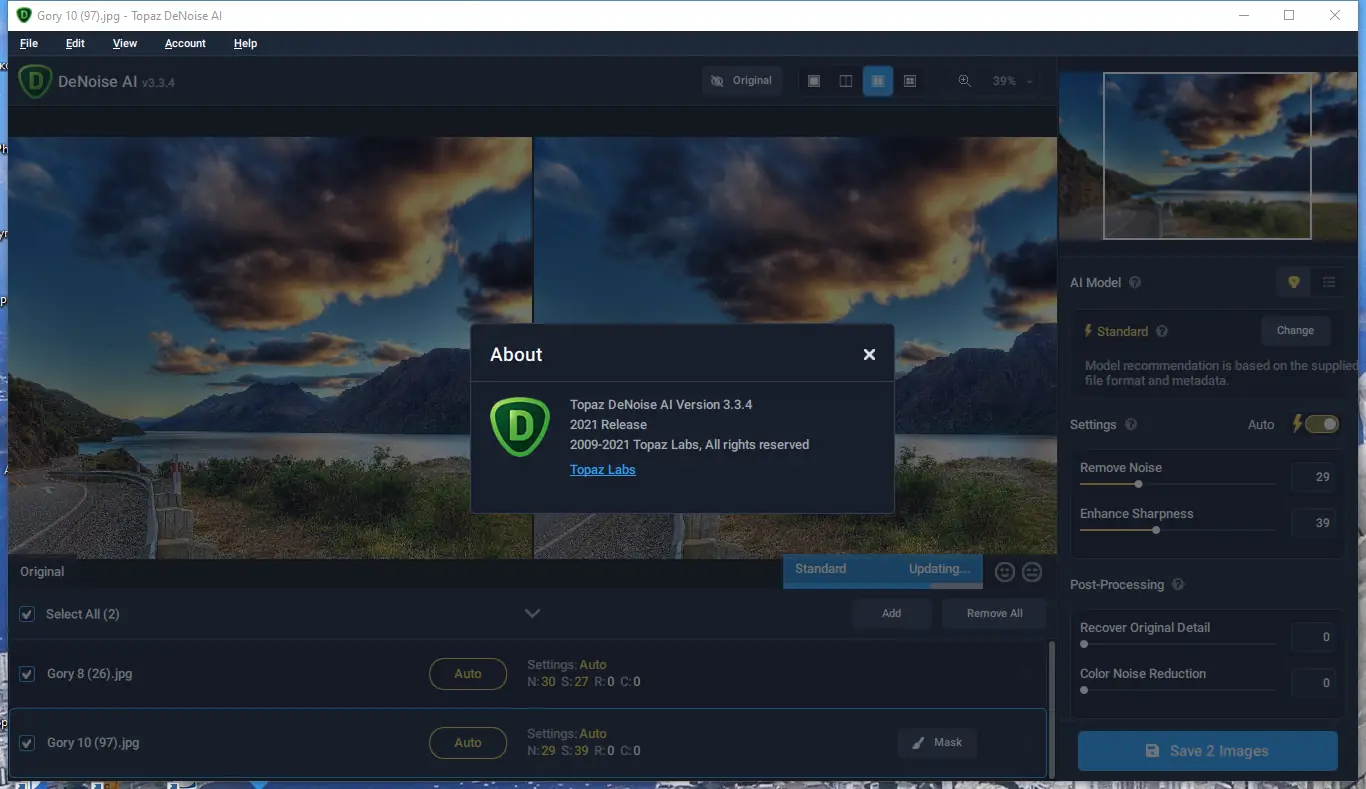Click the Change model button
Image resolution: width=1366 pixels, height=789 pixels.
coord(1295,331)
